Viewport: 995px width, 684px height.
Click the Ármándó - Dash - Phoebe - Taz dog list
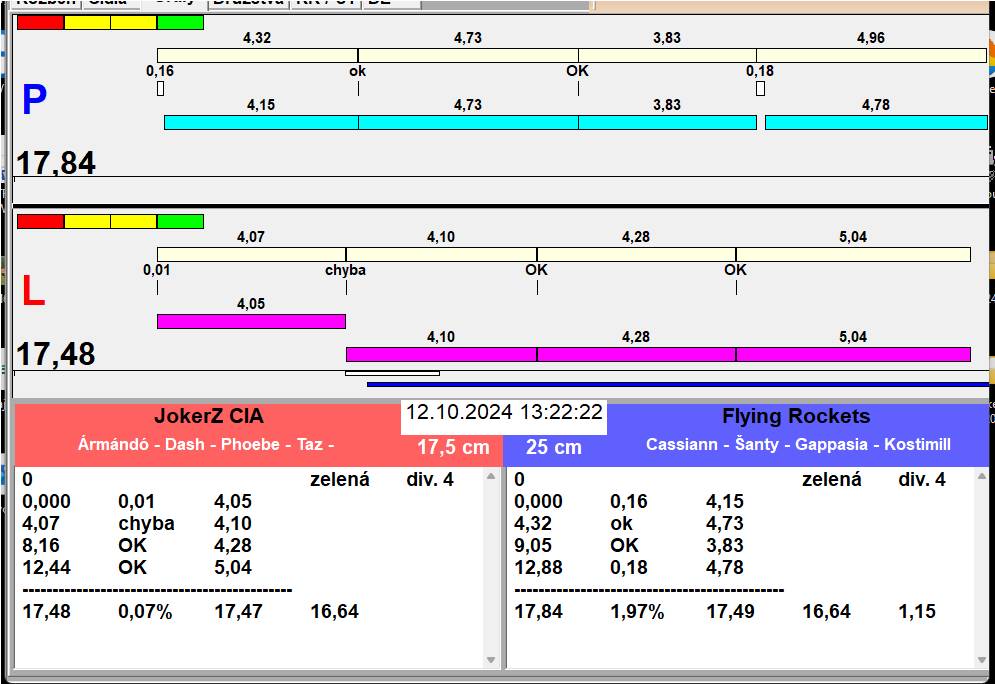[x=206, y=444]
